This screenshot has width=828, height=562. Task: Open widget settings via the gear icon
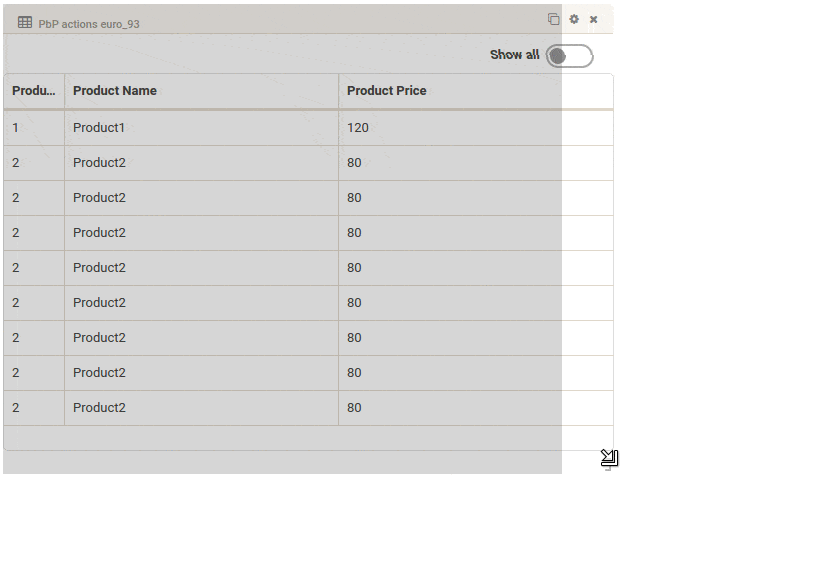pyautogui.click(x=574, y=19)
